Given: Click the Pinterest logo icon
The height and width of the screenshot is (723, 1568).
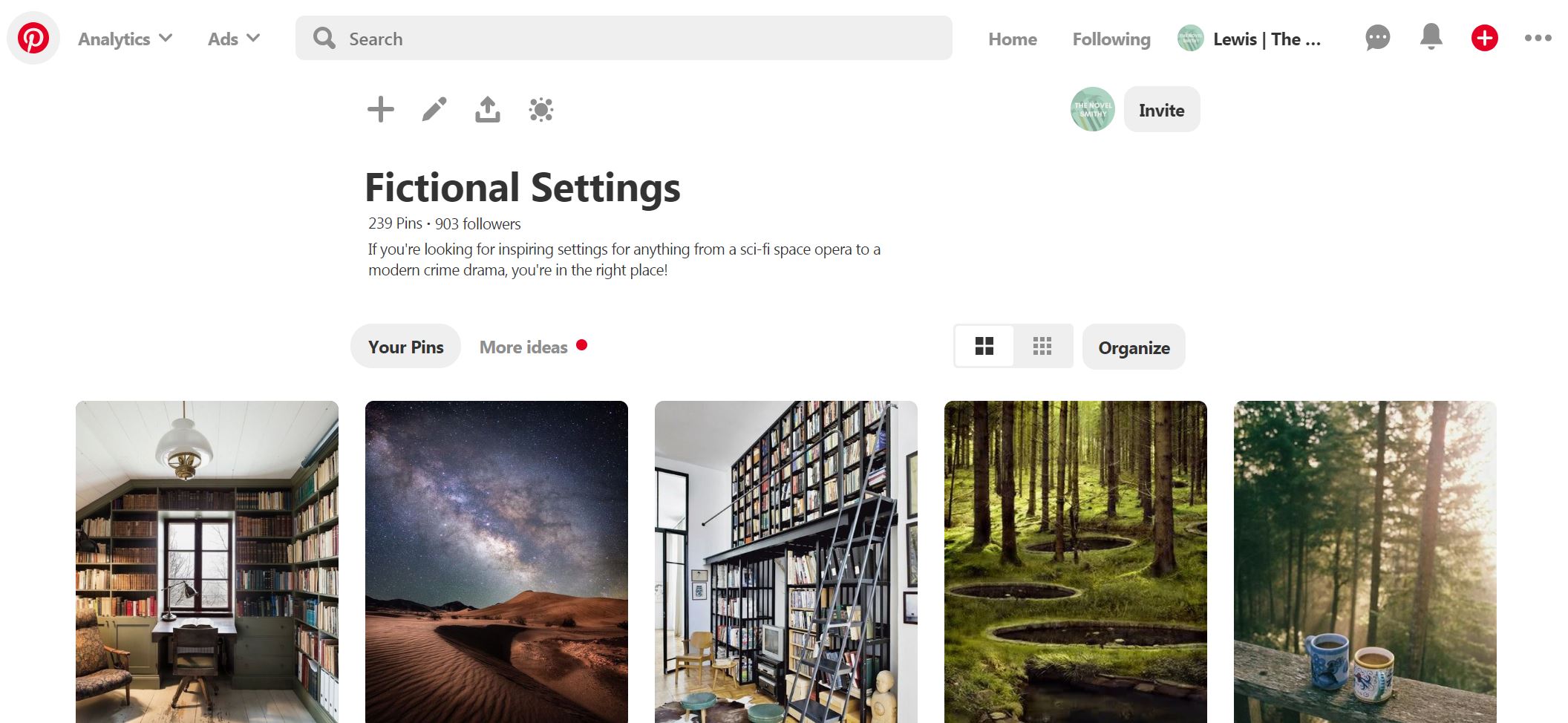Looking at the screenshot, I should [x=33, y=38].
